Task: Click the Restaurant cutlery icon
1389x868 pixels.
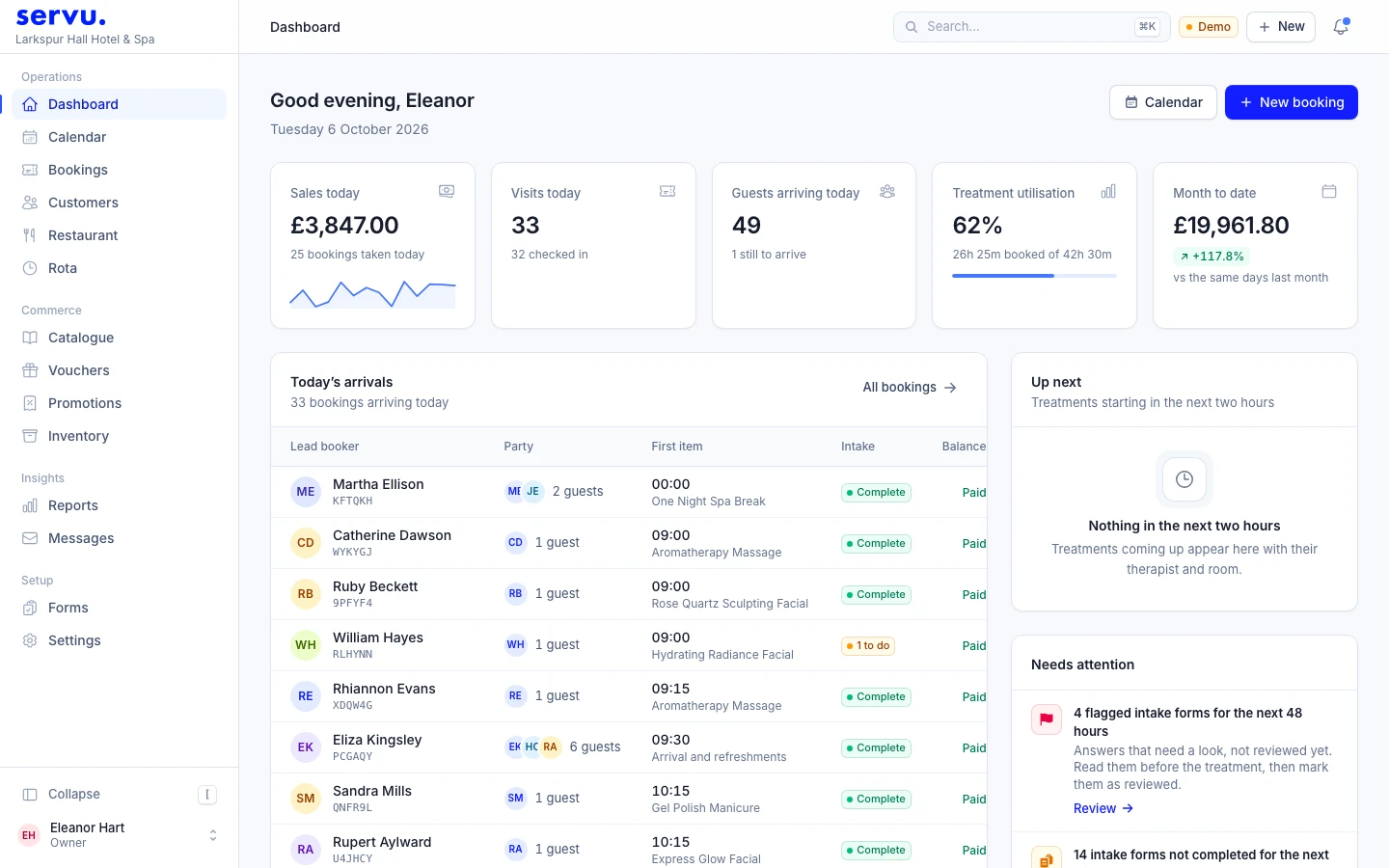Action: click(30, 235)
